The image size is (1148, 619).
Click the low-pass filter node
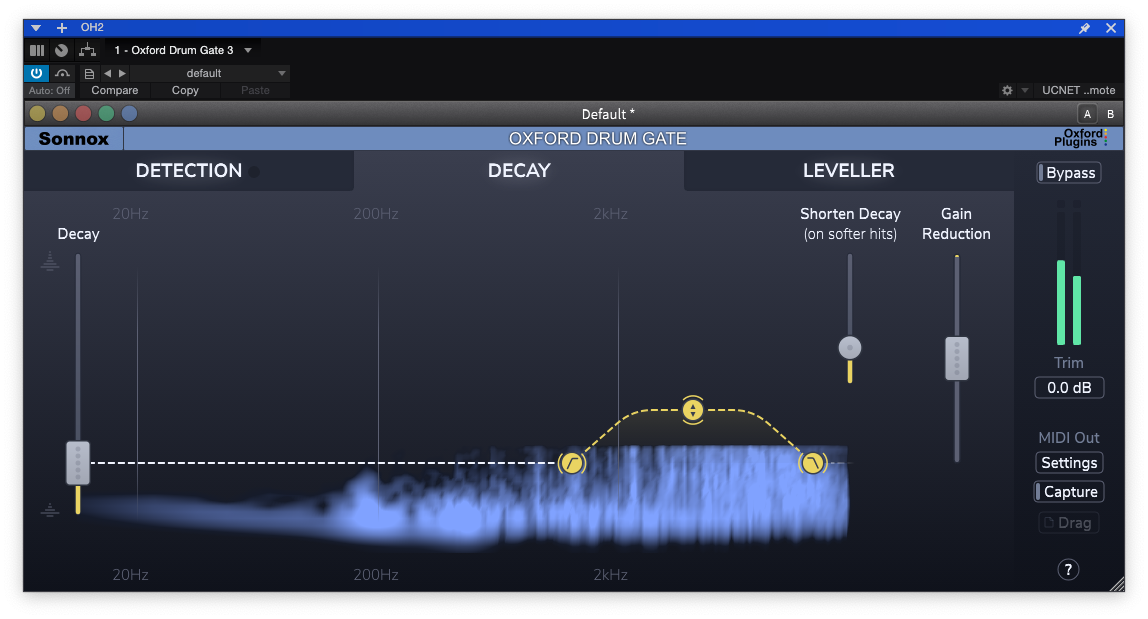[813, 463]
